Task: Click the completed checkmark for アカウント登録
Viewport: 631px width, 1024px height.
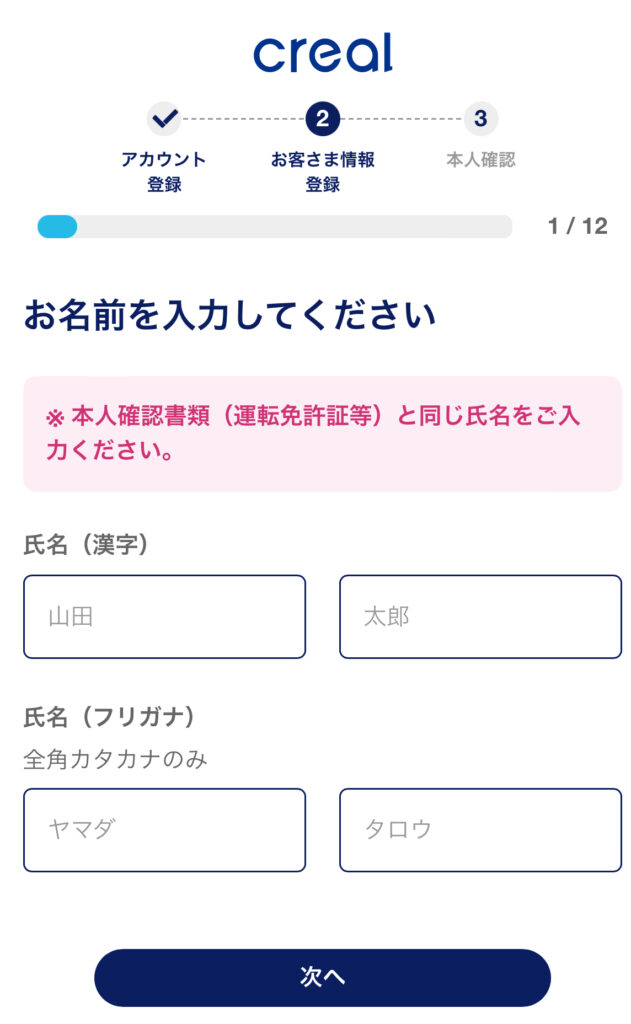Action: tap(163, 118)
